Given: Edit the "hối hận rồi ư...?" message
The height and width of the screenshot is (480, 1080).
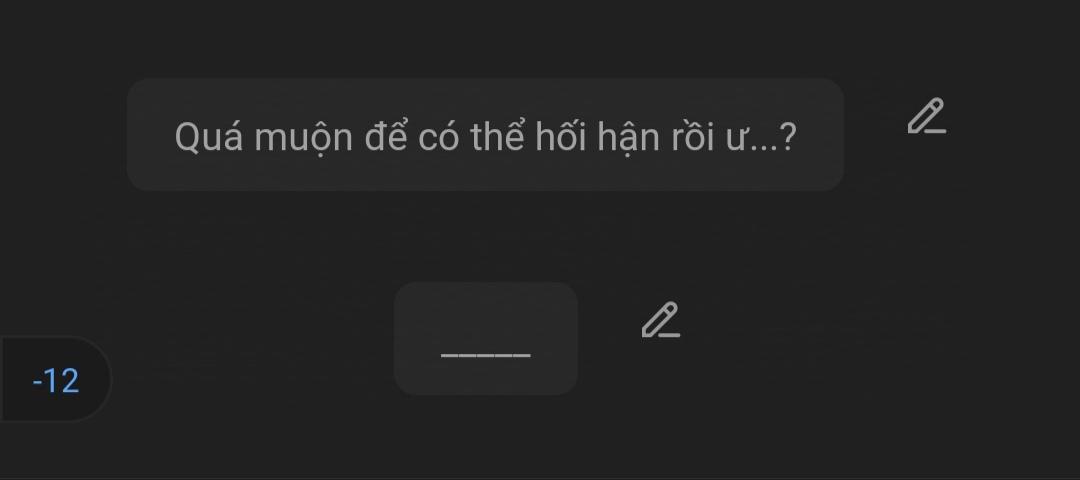Looking at the screenshot, I should point(926,116).
